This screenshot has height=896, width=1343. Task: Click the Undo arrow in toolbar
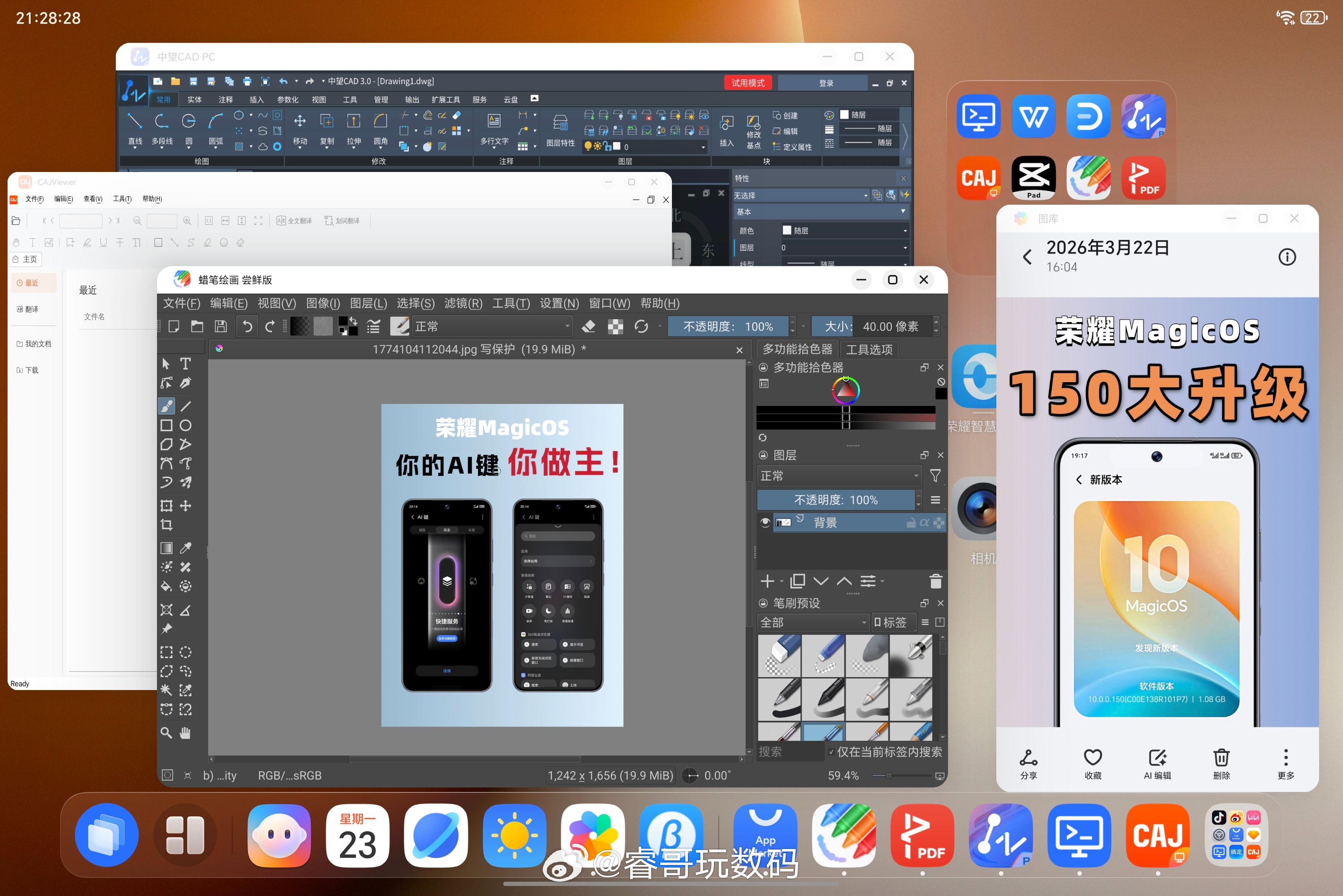point(247,326)
